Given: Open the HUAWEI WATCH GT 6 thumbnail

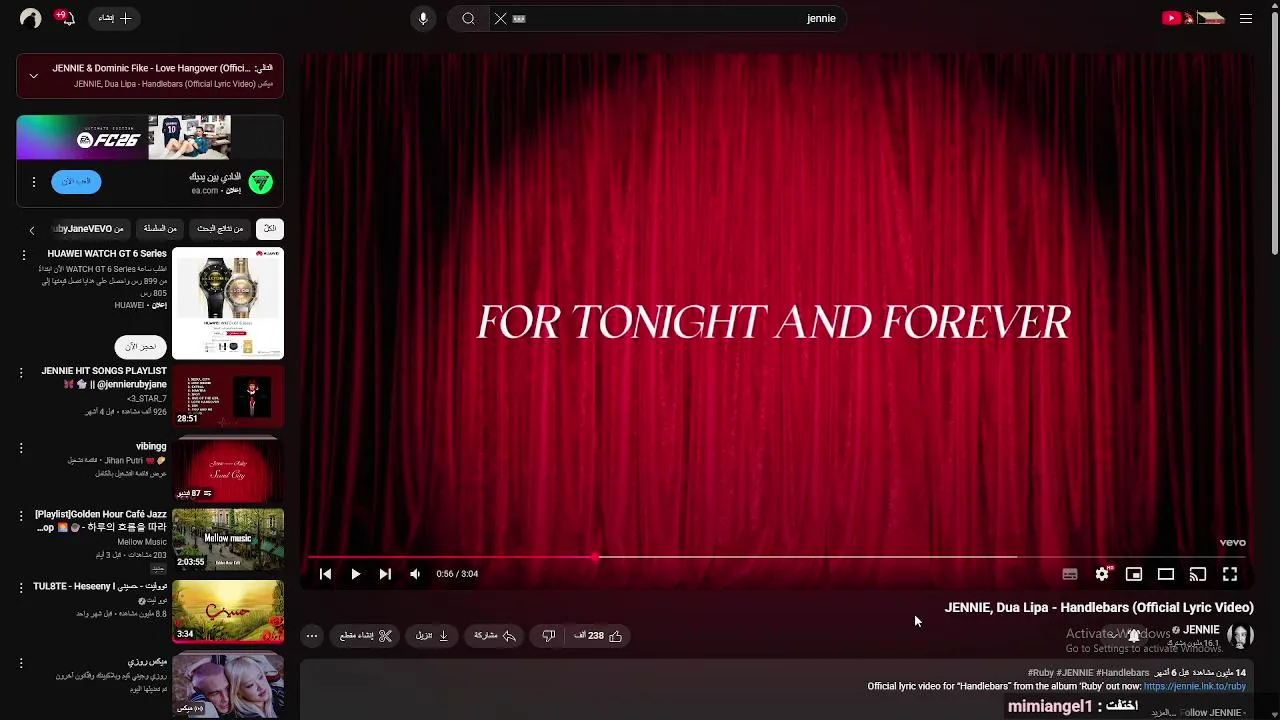Looking at the screenshot, I should (228, 303).
